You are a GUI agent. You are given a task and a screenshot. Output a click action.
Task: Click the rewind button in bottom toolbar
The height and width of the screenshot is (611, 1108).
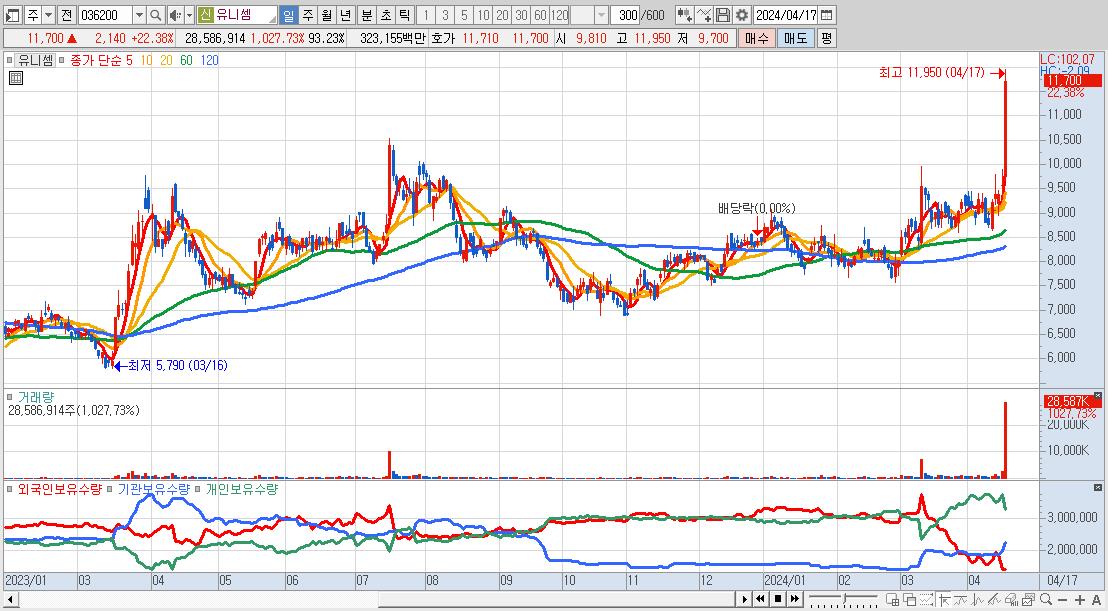coord(760,600)
